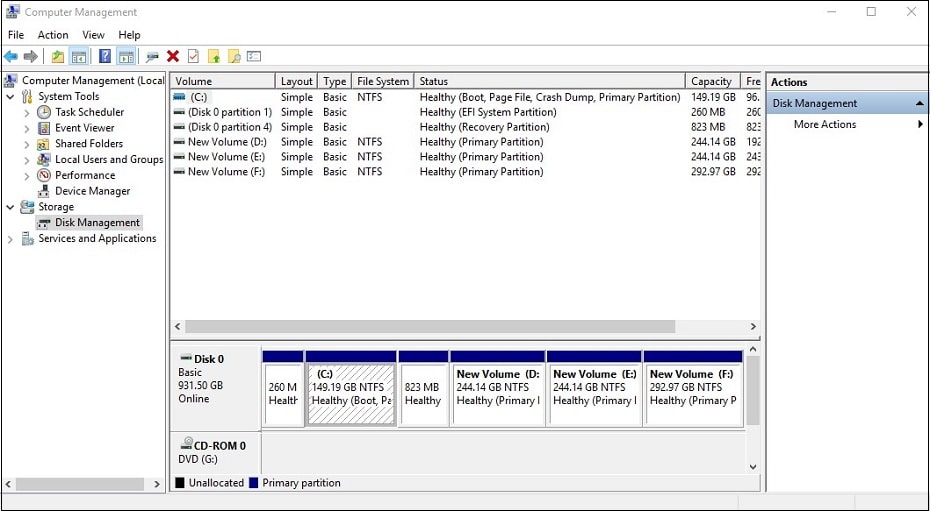This screenshot has width=930, height=511.
Task: Select New Volume (F:) 292.97 GB block
Action: tap(693, 388)
